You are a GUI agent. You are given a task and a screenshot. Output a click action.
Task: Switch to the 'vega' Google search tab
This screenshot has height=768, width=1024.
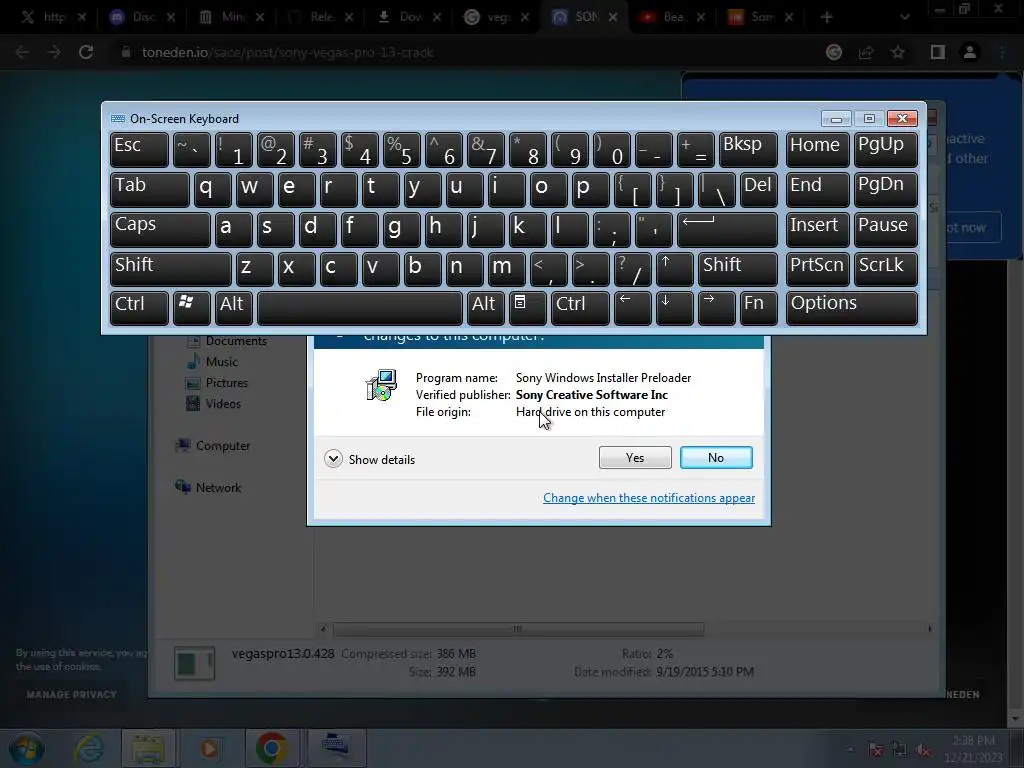tap(497, 17)
